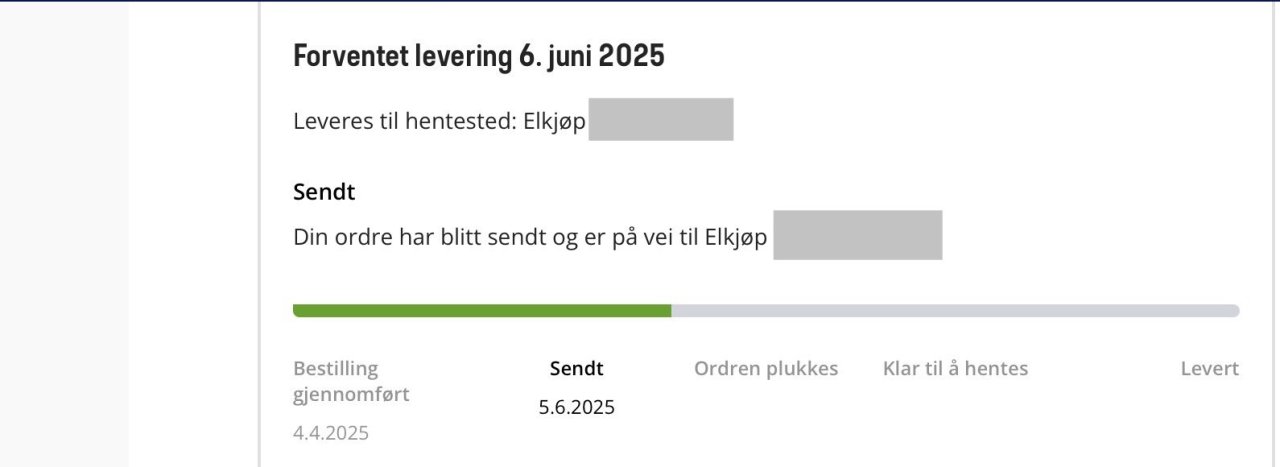Select the "Bestilling gjennomført" step
The image size is (1280, 467).
coord(351,381)
